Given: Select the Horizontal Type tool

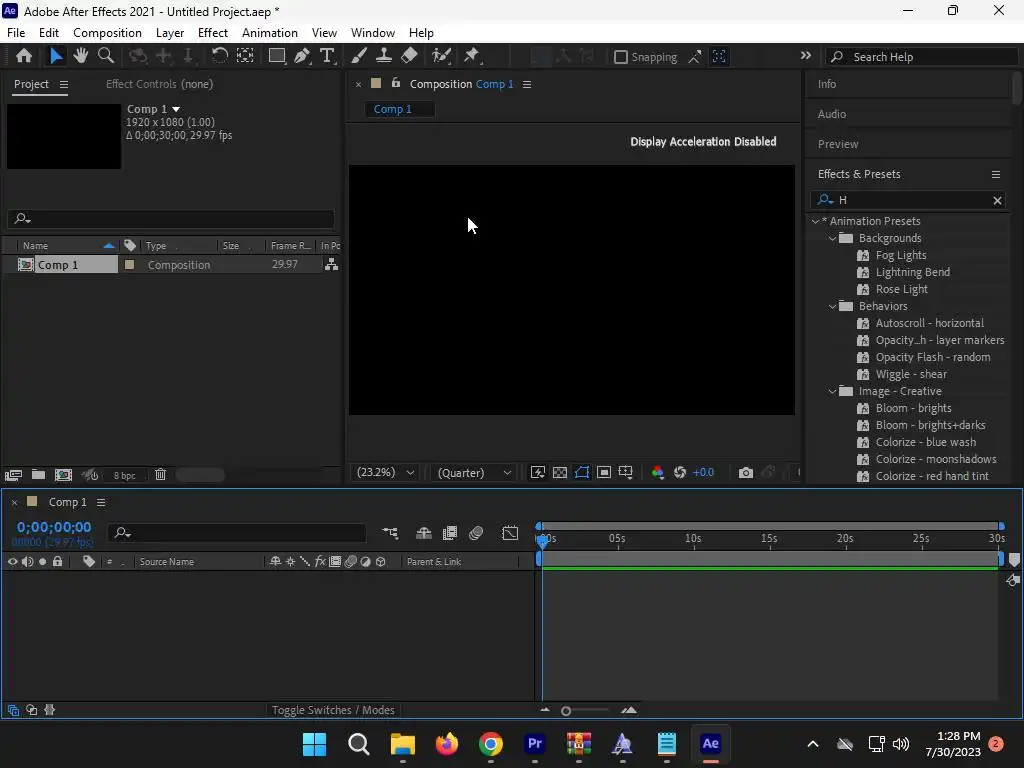Looking at the screenshot, I should 327,56.
